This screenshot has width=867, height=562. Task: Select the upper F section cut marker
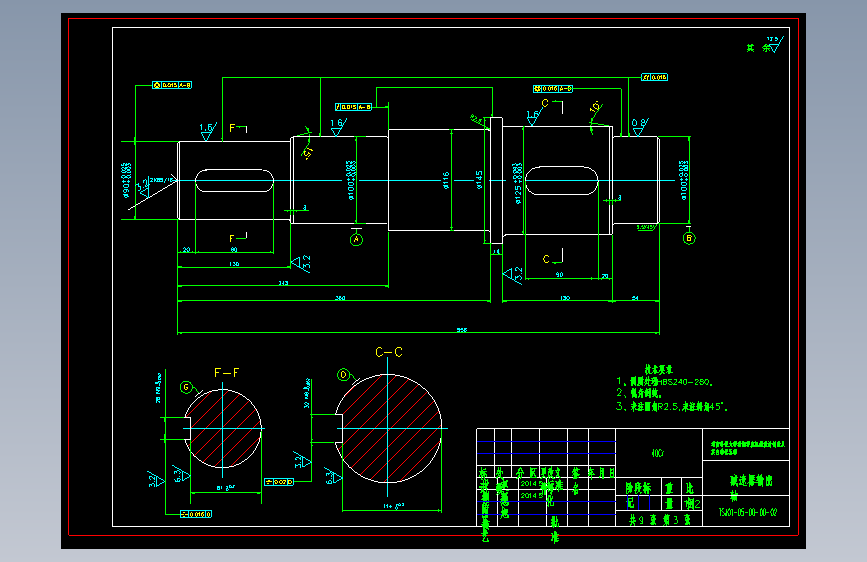pos(238,128)
